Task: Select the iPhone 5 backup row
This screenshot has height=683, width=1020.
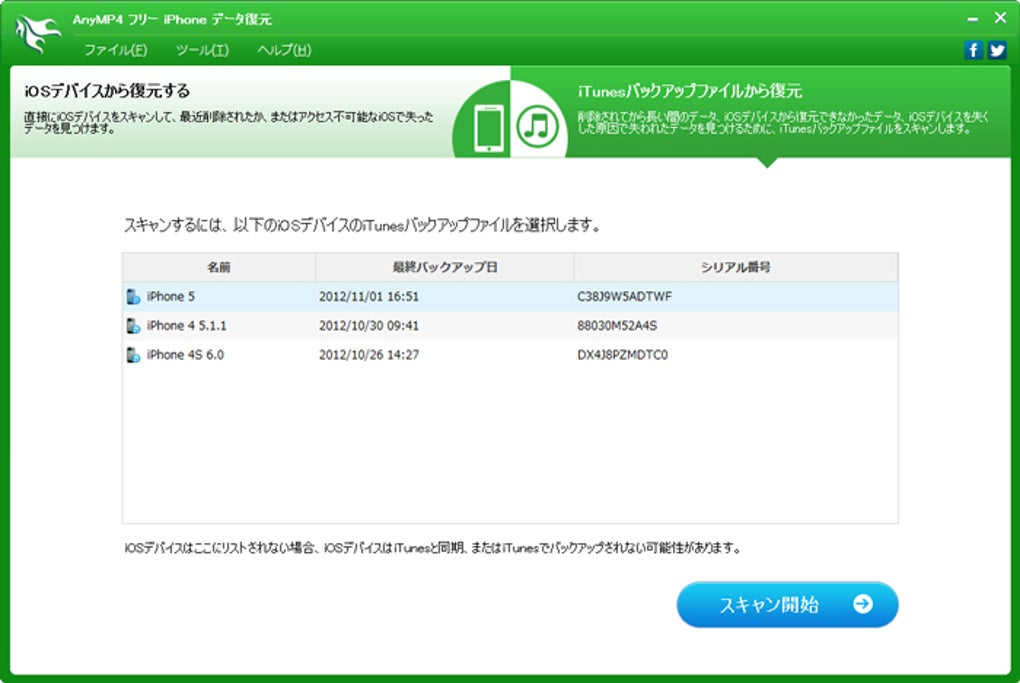Action: click(510, 297)
